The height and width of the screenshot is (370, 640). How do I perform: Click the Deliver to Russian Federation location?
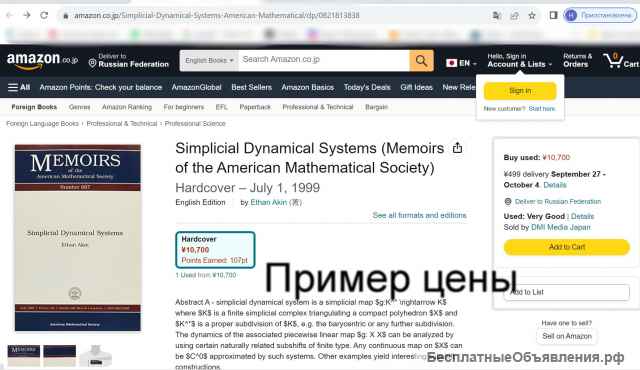click(x=129, y=60)
